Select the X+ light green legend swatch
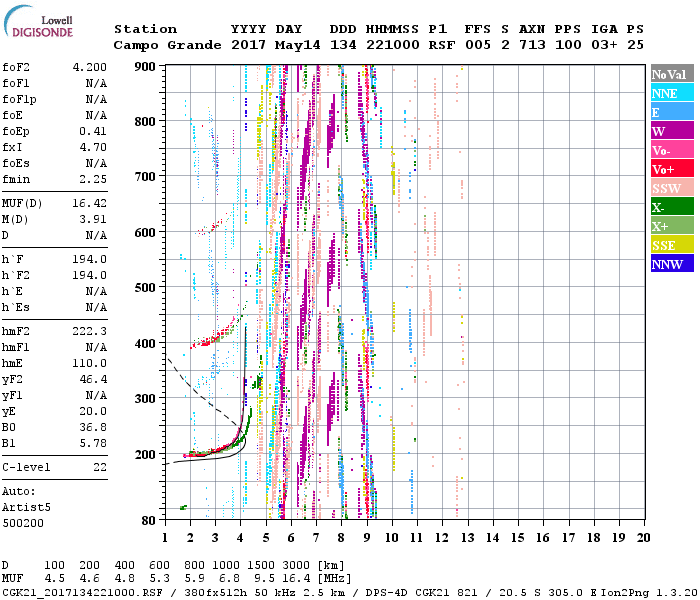Image resolution: width=700 pixels, height=600 pixels. point(672,225)
